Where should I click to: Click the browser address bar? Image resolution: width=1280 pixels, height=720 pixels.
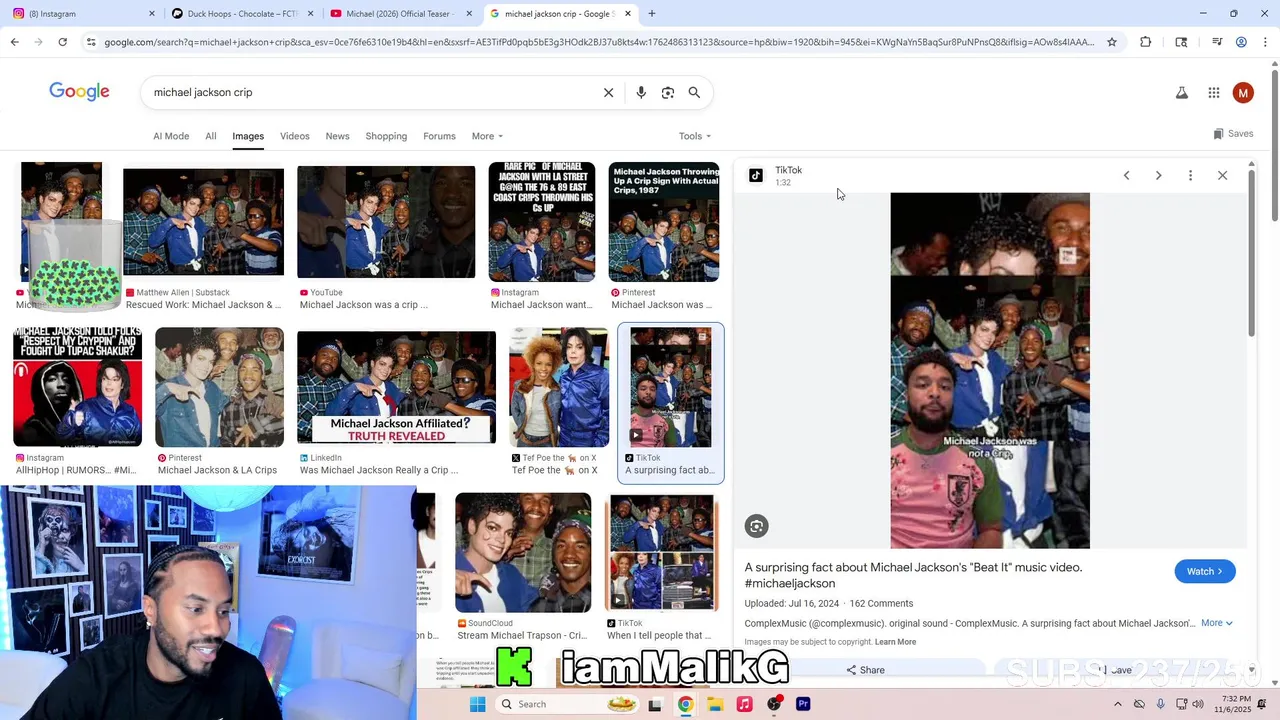[598, 42]
